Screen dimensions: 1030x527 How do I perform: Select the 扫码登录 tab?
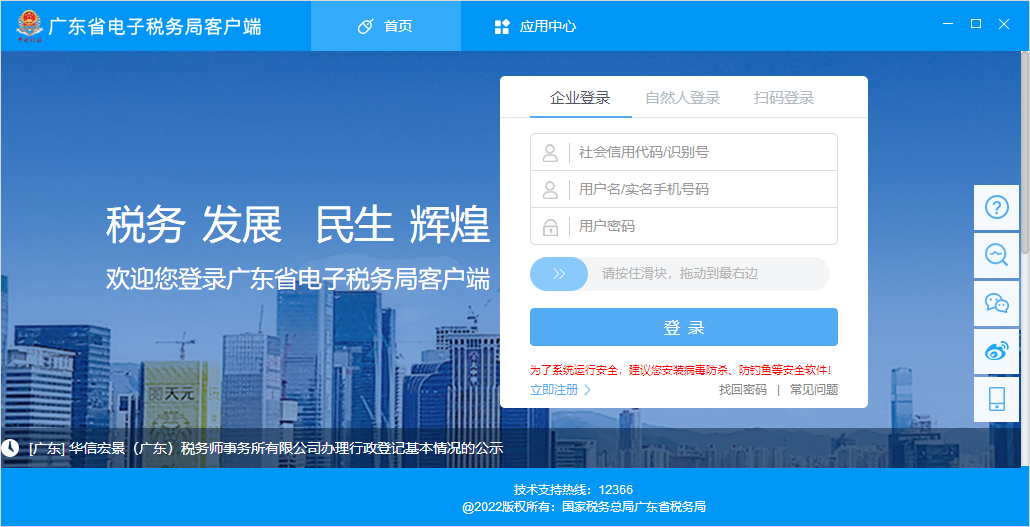[x=784, y=98]
